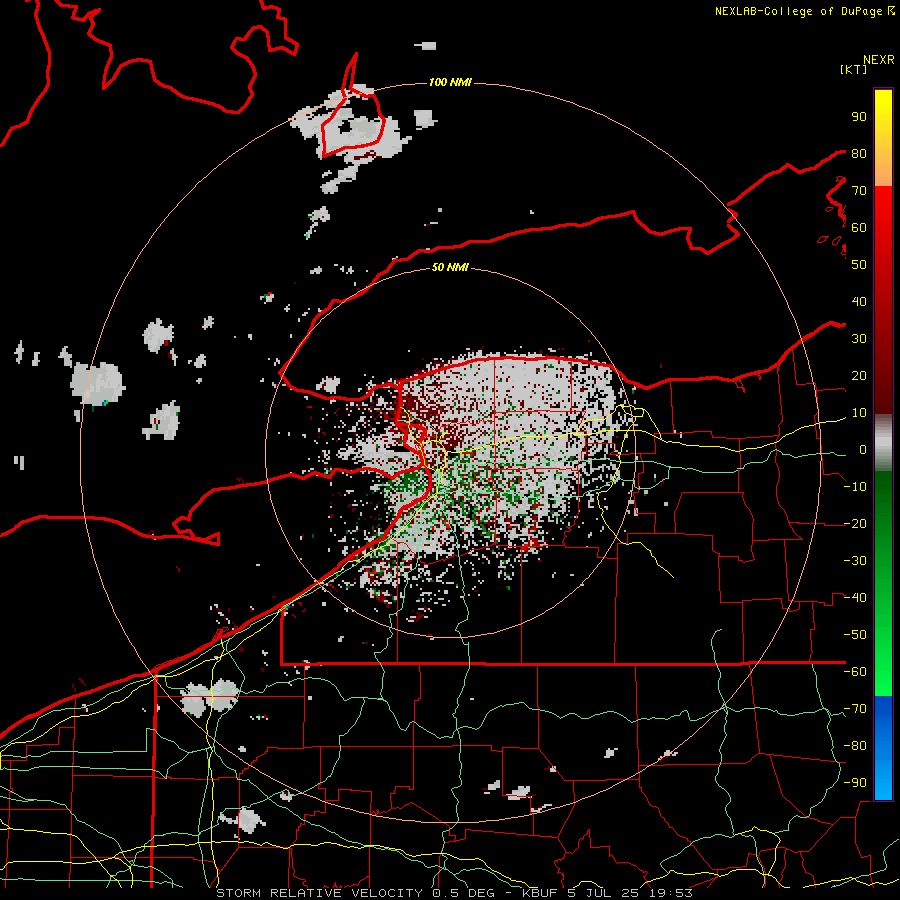Image resolution: width=900 pixels, height=900 pixels.
Task: Click the -70 scale value
Action: tap(855, 708)
